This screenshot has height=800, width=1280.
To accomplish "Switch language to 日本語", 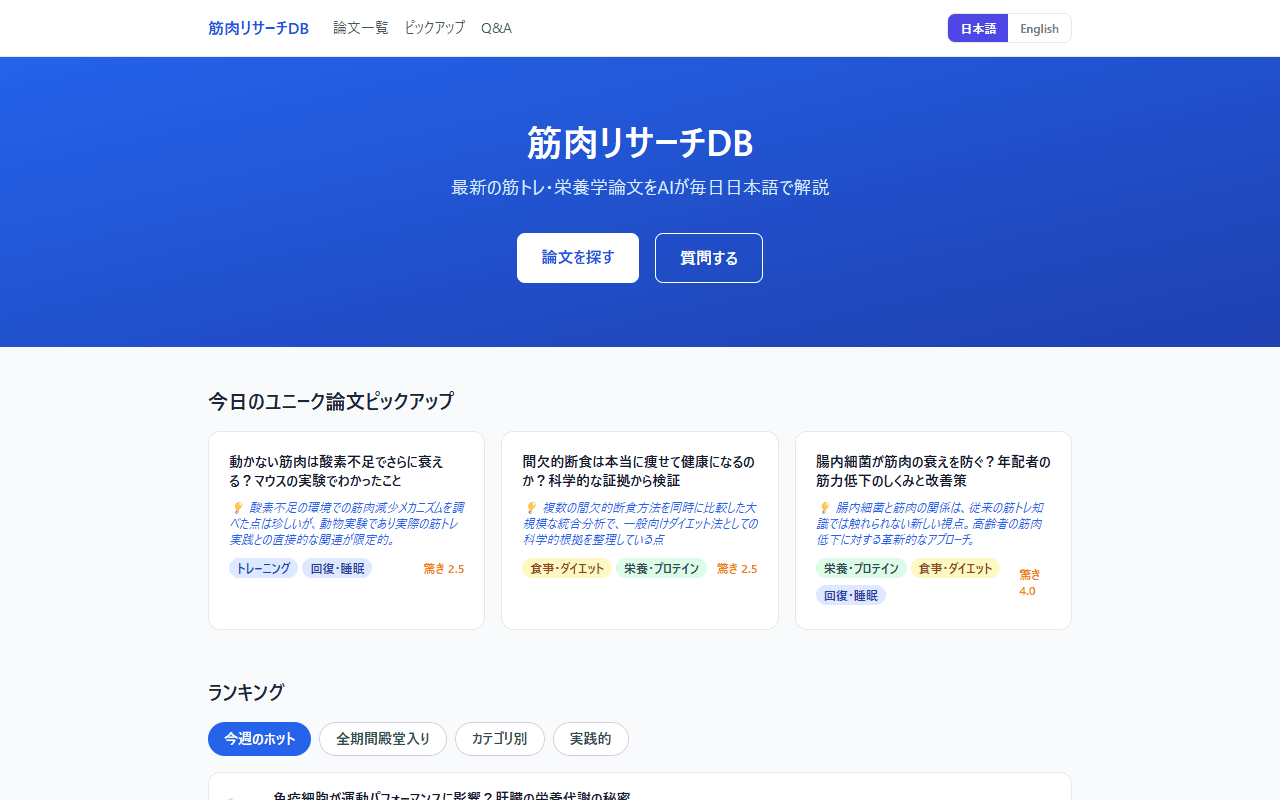I will click(978, 28).
